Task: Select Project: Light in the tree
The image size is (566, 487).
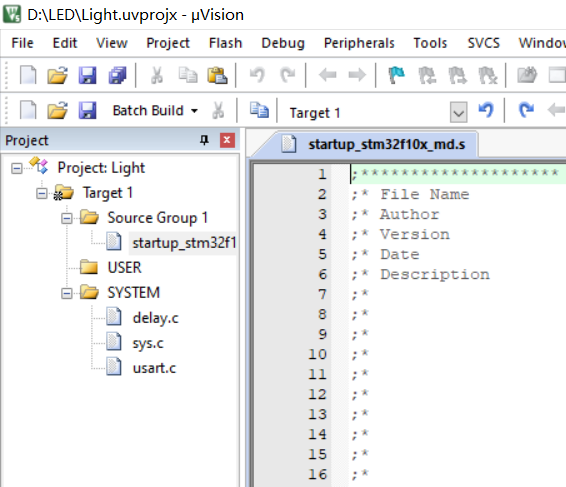Action: tap(101, 168)
